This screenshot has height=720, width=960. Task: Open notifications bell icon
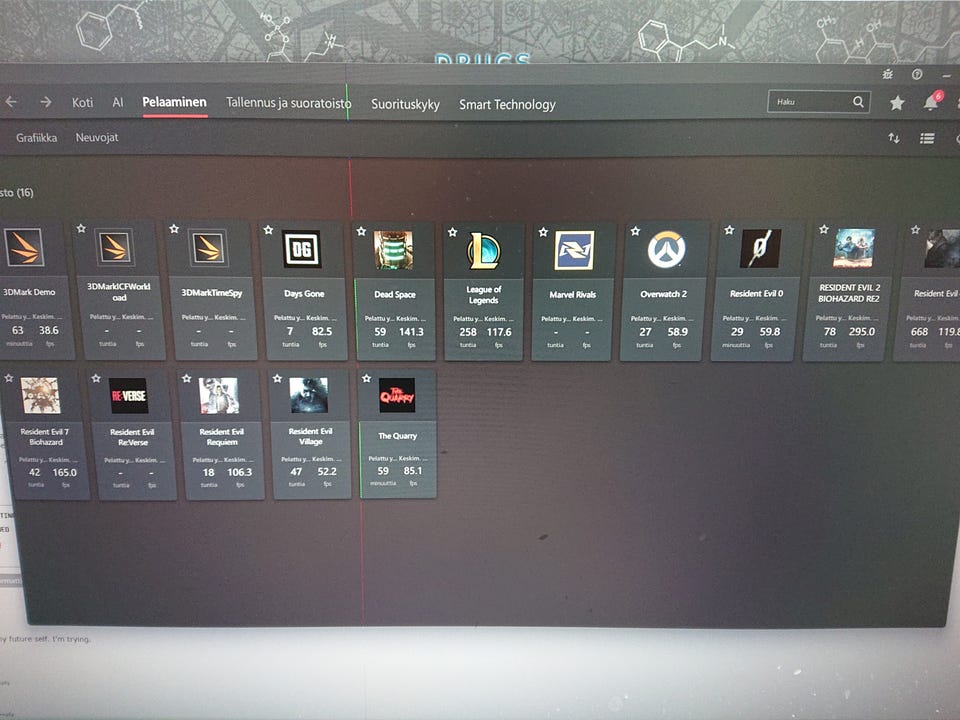pos(931,102)
